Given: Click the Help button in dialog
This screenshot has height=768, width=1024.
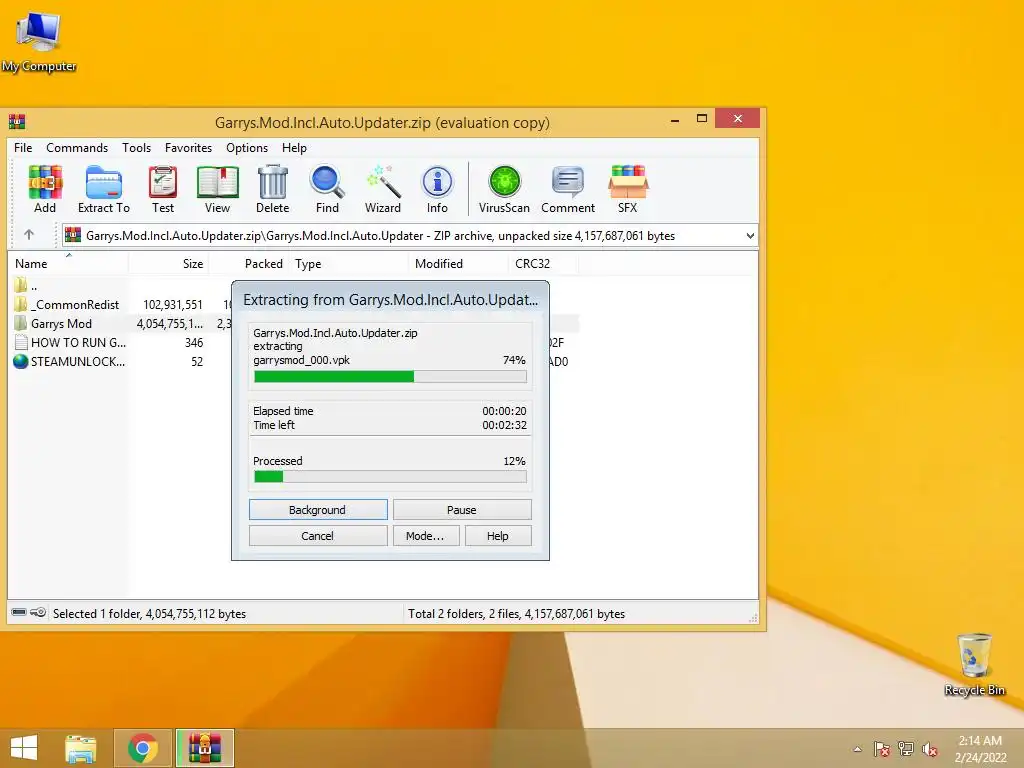Looking at the screenshot, I should click(x=498, y=536).
